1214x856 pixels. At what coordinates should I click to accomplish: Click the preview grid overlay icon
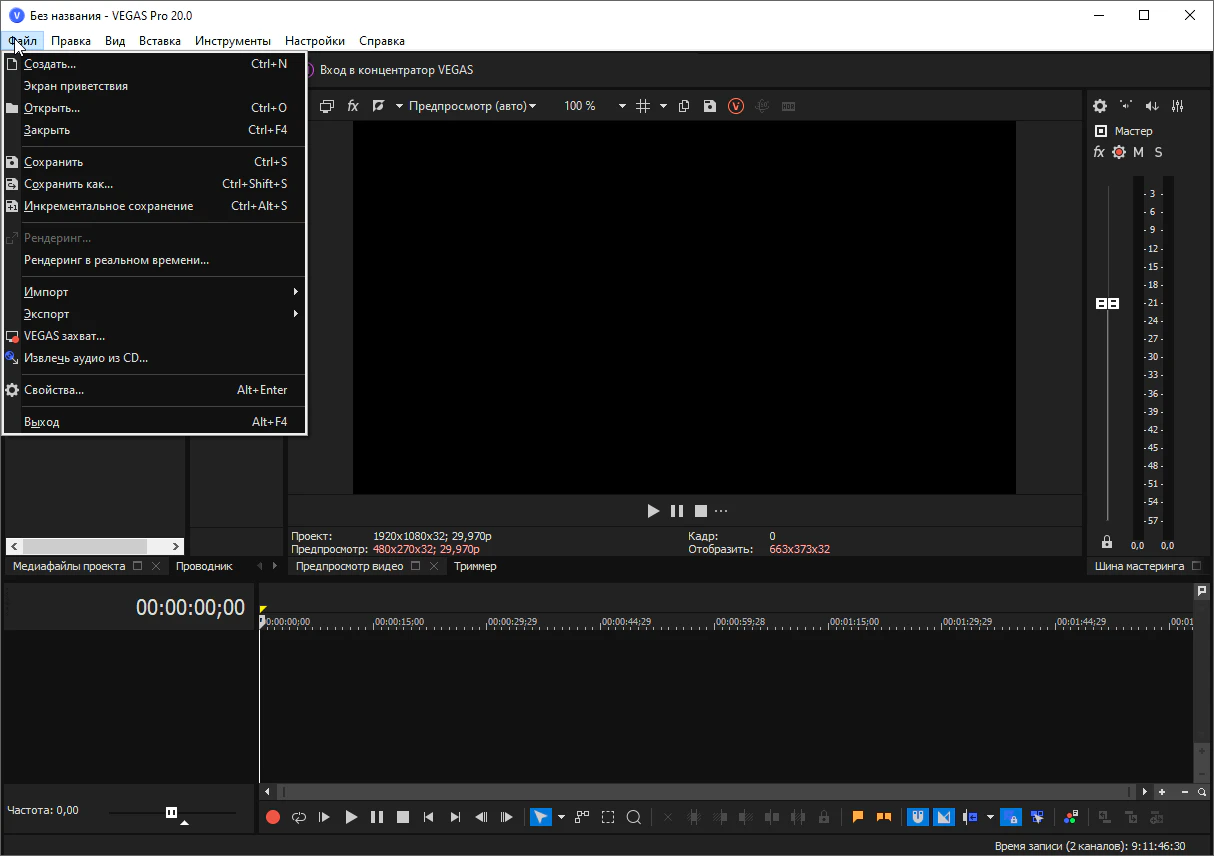click(x=643, y=106)
